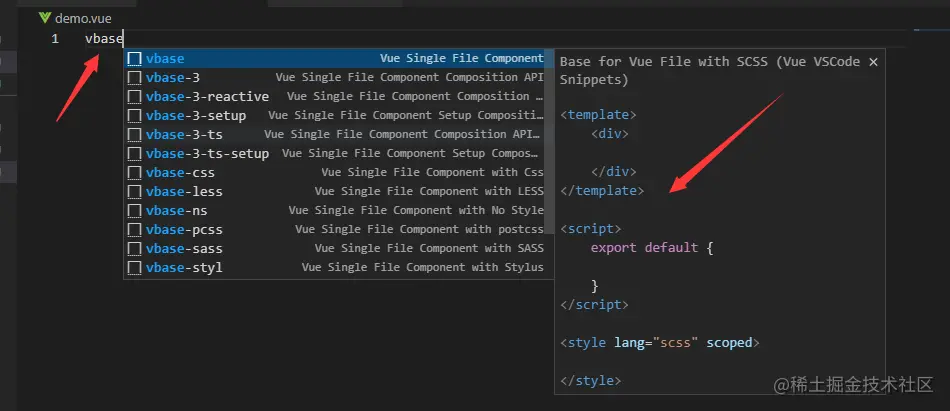This screenshot has width=950, height=411.
Task: Click the snippet icon beside vbase-sass
Action: click(x=135, y=249)
